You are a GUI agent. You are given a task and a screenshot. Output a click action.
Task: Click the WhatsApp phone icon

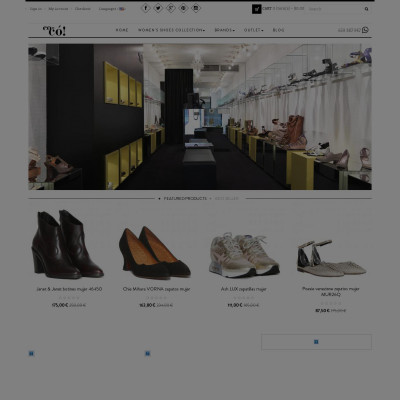[x=365, y=30]
